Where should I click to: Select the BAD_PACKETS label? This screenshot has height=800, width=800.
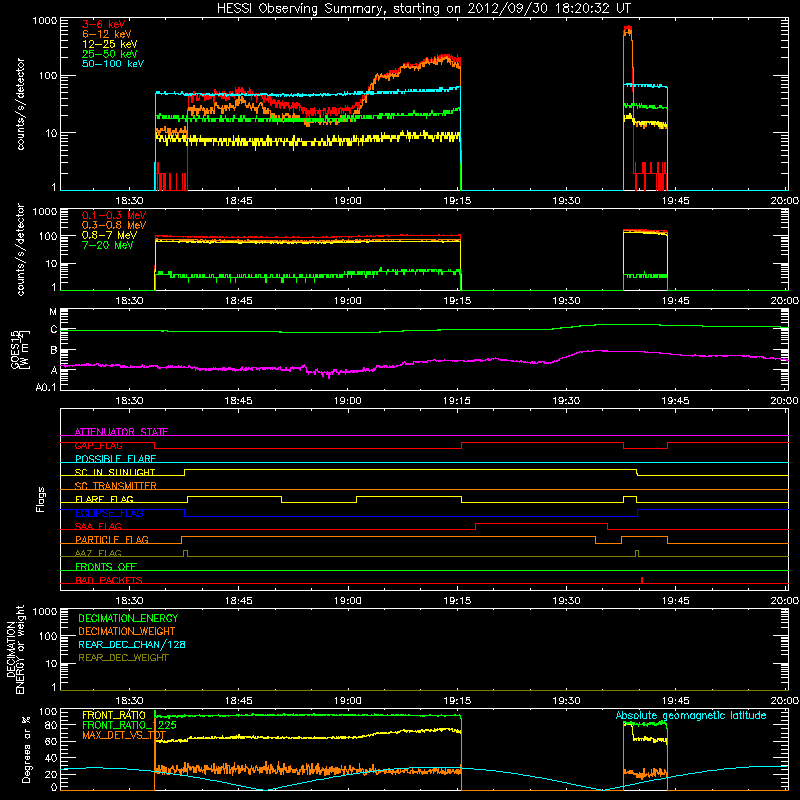(109, 580)
